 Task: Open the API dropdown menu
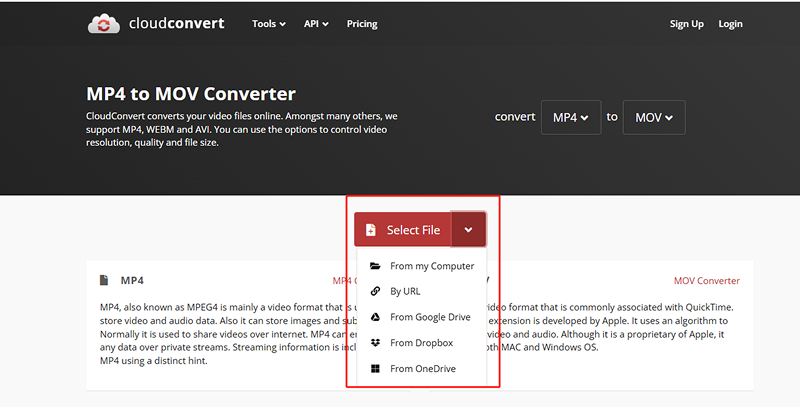[316, 24]
